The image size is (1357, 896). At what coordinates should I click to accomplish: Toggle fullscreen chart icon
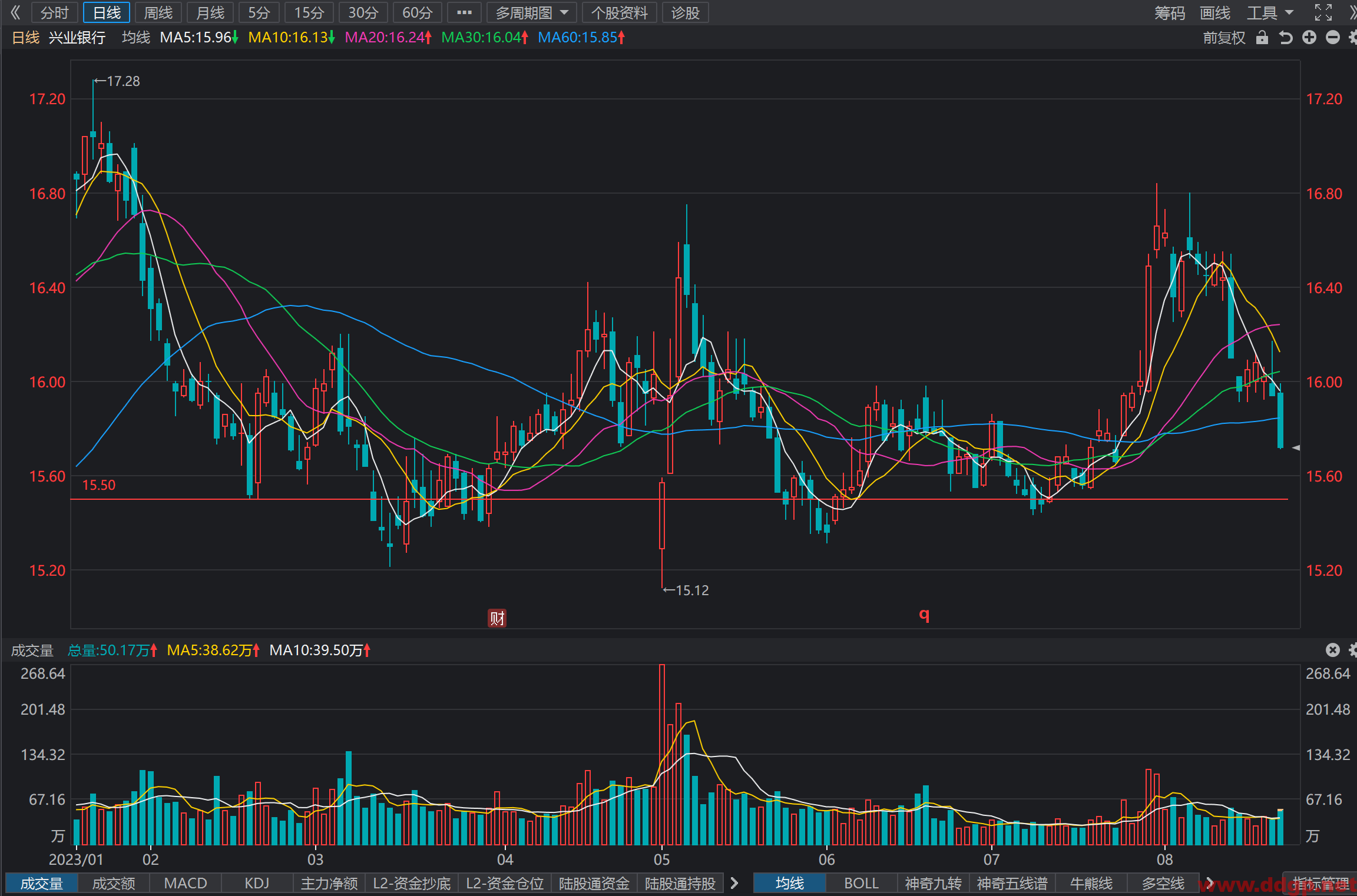point(1323,12)
